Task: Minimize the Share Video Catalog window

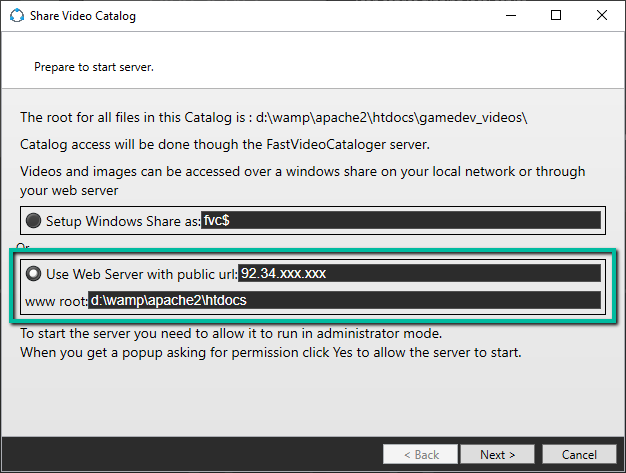Action: pos(510,16)
